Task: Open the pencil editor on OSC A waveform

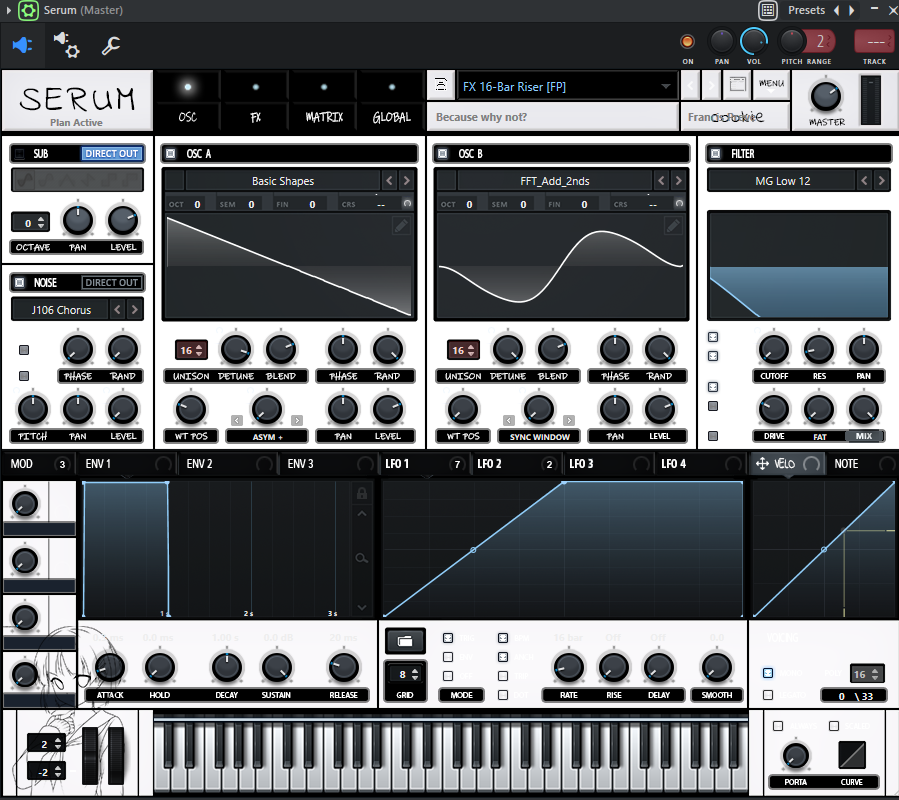Action: (x=401, y=226)
